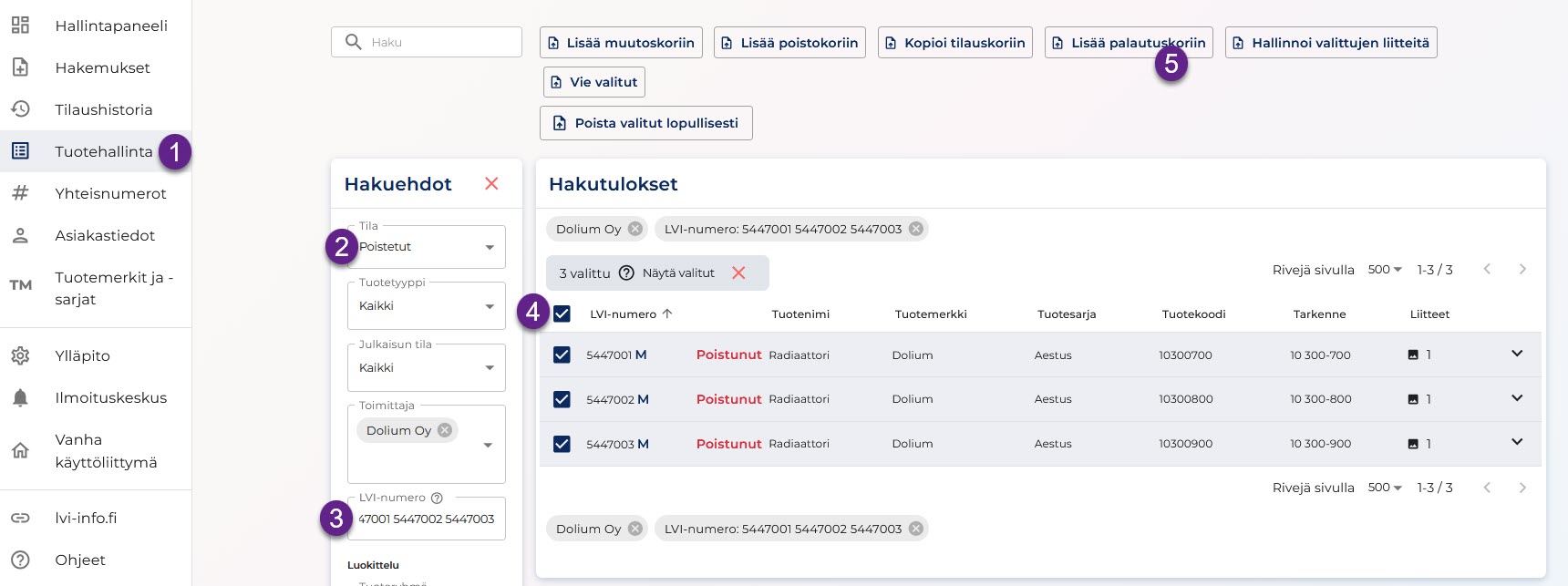Remove LVI-numero filter chip above results
1568x586 pixels.
click(x=916, y=229)
